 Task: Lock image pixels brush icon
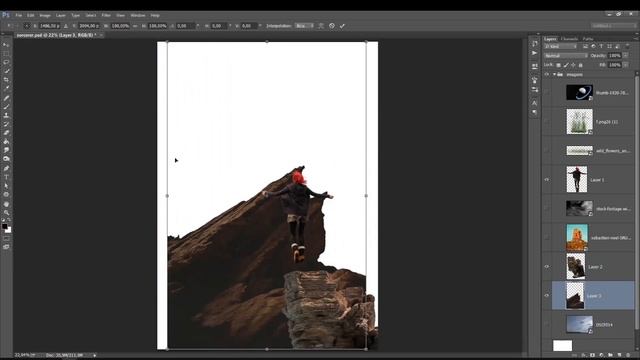pos(566,65)
